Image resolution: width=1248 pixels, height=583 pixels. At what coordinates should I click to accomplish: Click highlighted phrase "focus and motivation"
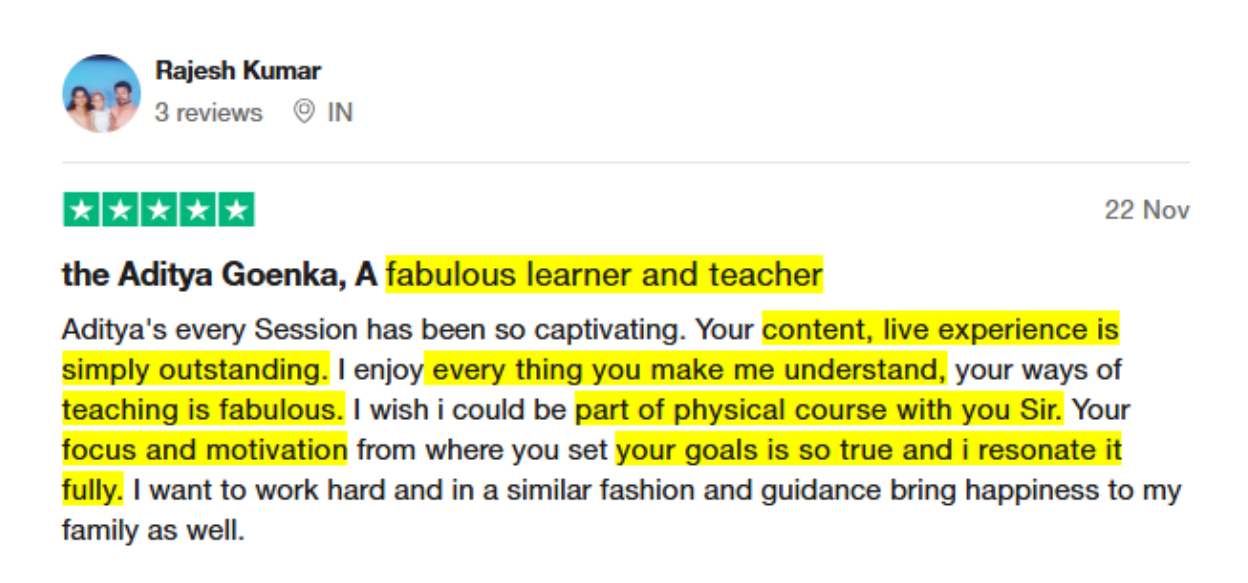click(204, 450)
